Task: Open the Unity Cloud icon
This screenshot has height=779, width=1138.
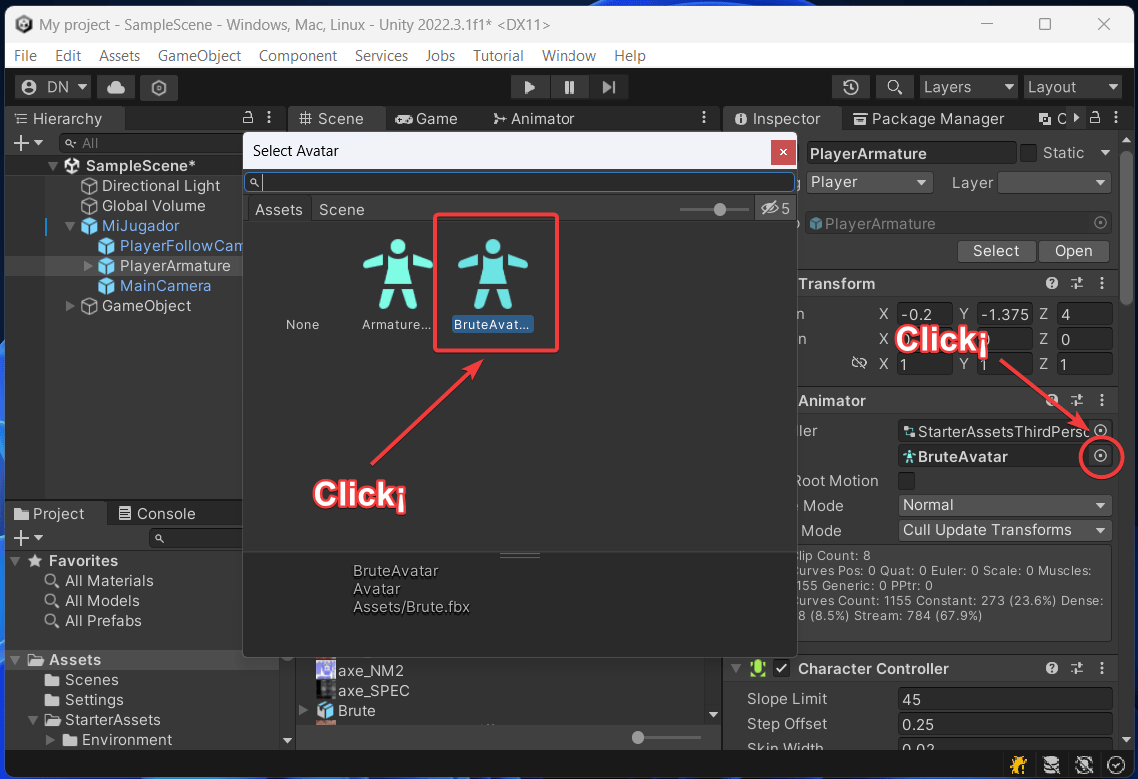Action: coord(116,88)
